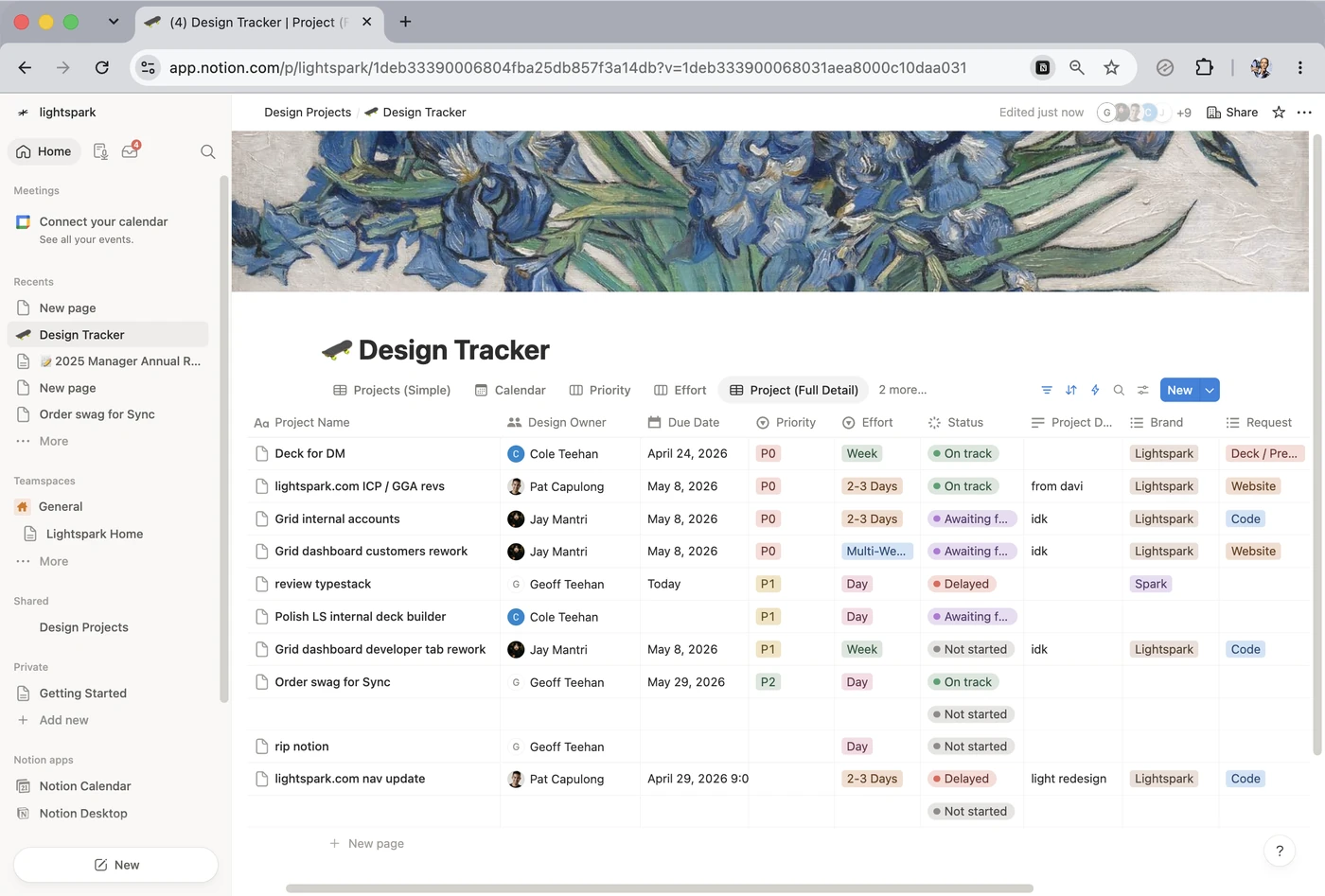This screenshot has width=1325, height=896.
Task: Click Connect your calendar
Action: tap(103, 221)
